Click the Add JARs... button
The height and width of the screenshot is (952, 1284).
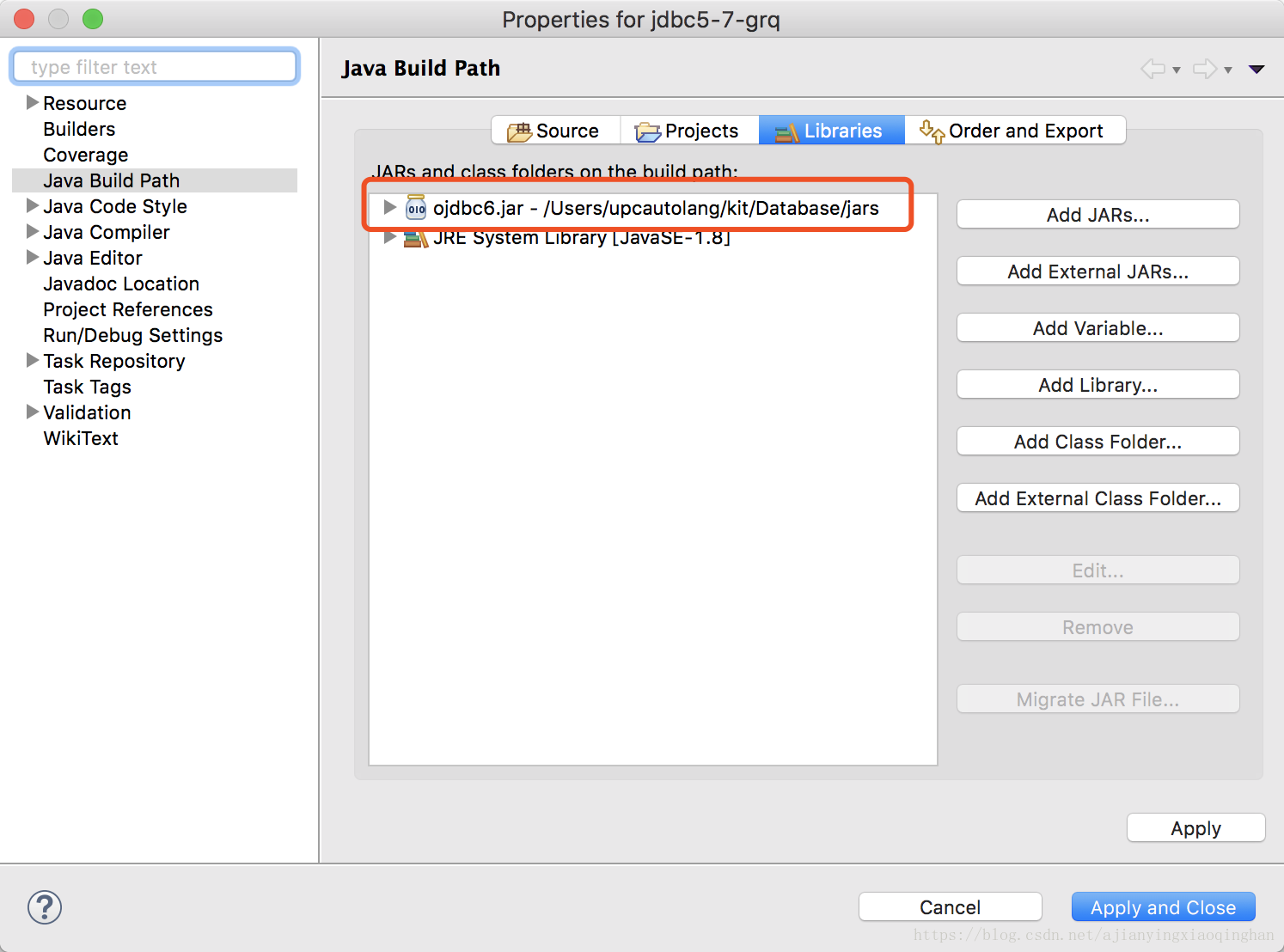(1098, 215)
